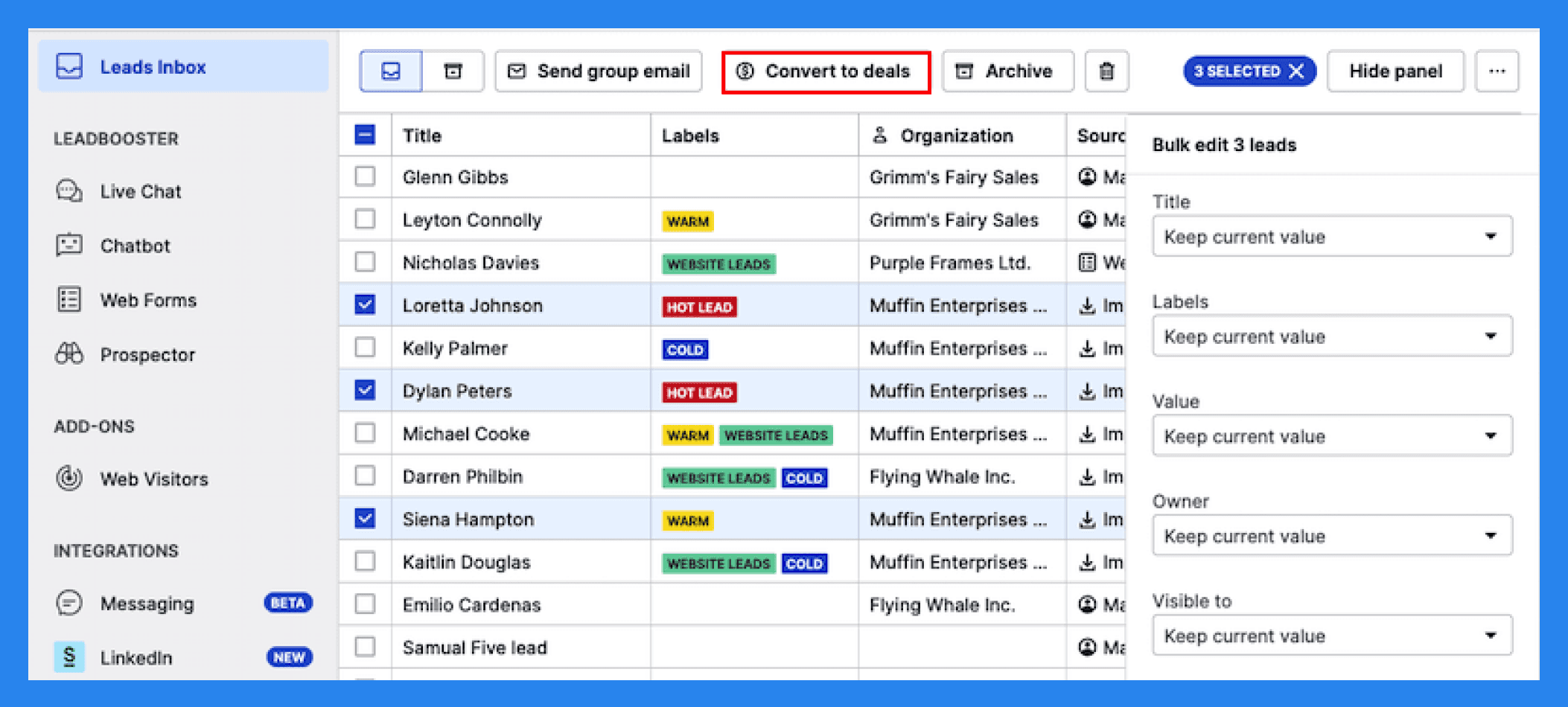Check the Kelly Palmer checkbox

click(x=365, y=348)
